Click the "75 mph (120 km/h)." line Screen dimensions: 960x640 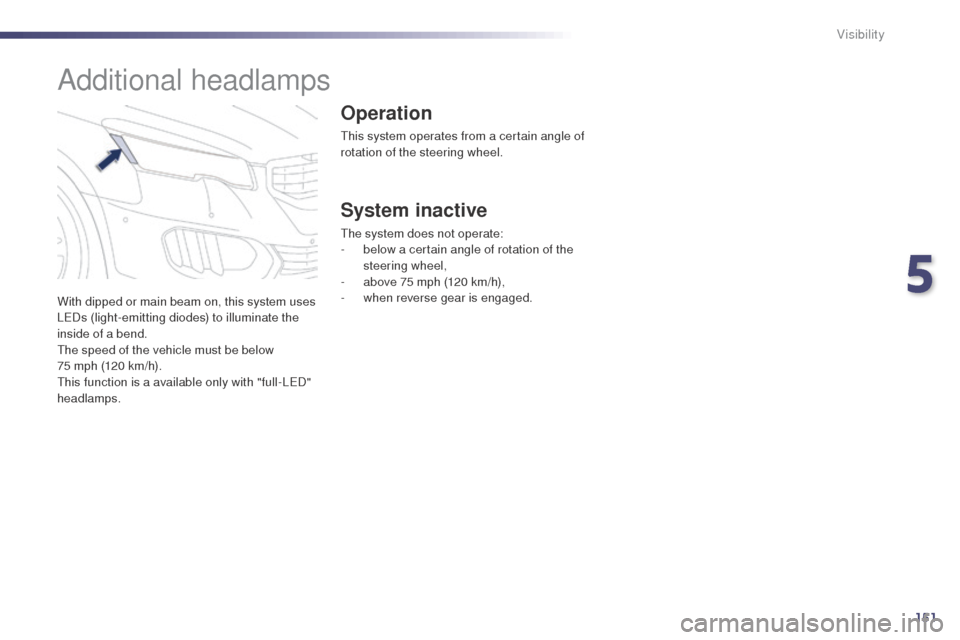(110, 366)
